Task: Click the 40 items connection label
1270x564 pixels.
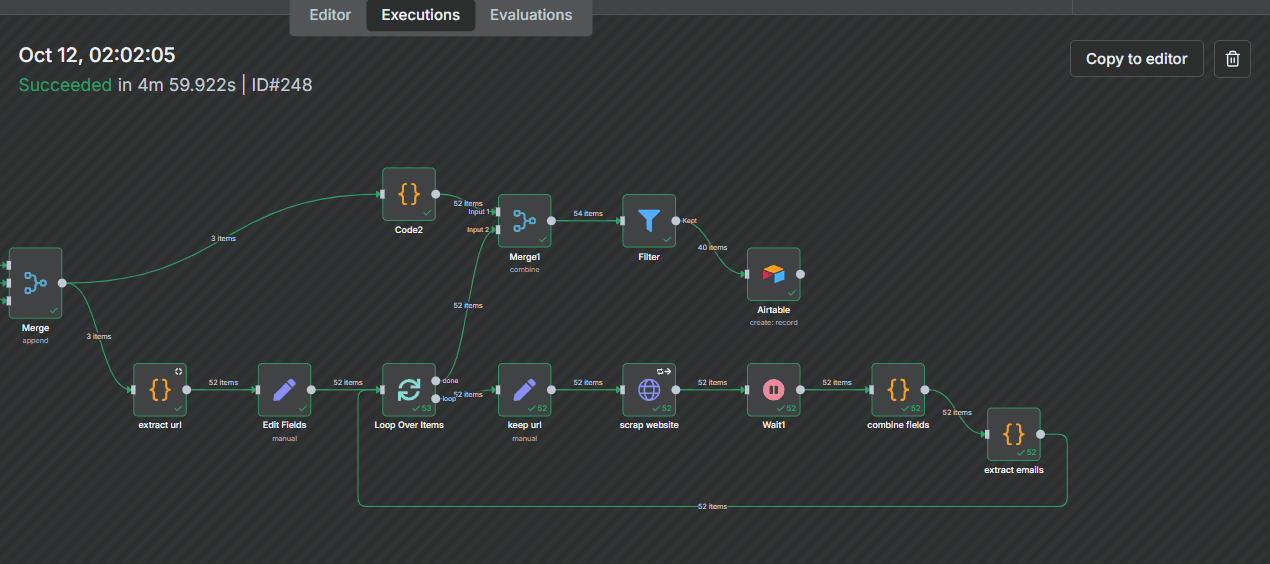Action: pos(712,247)
